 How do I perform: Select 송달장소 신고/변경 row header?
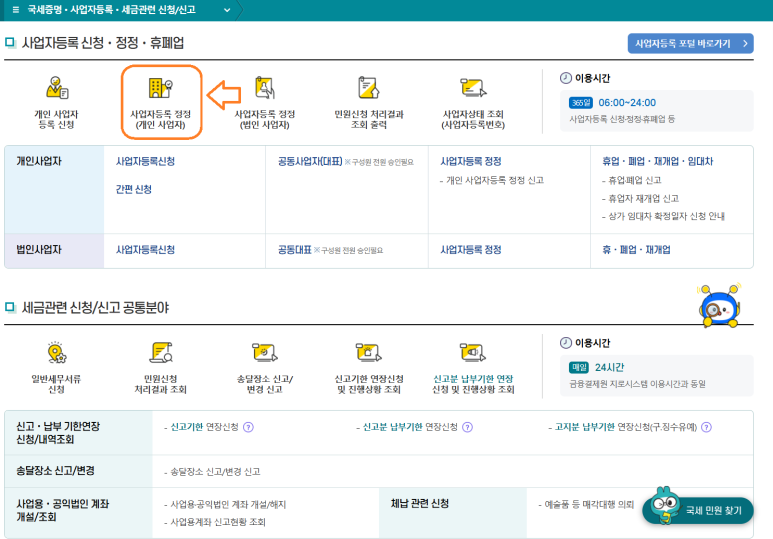click(79, 471)
